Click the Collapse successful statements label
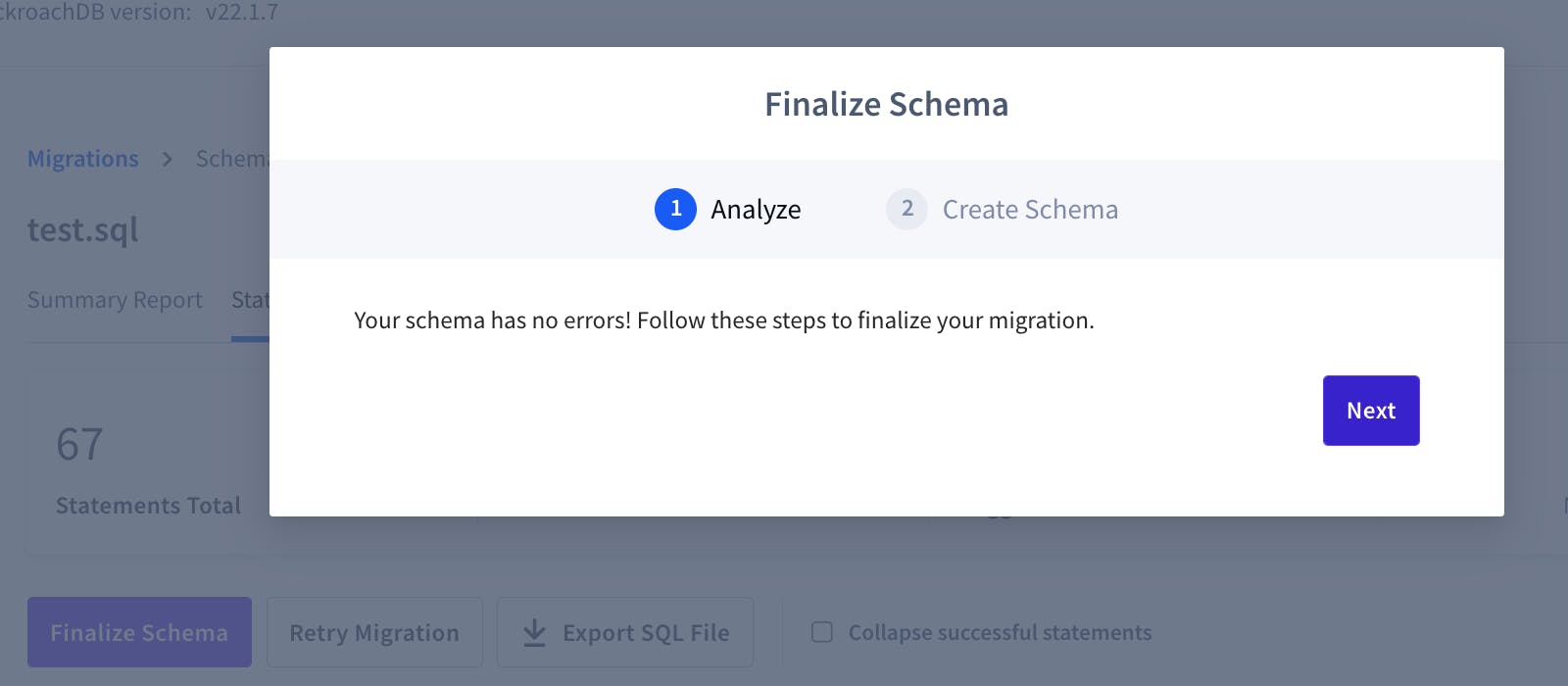The image size is (1568, 686). coord(1000,633)
